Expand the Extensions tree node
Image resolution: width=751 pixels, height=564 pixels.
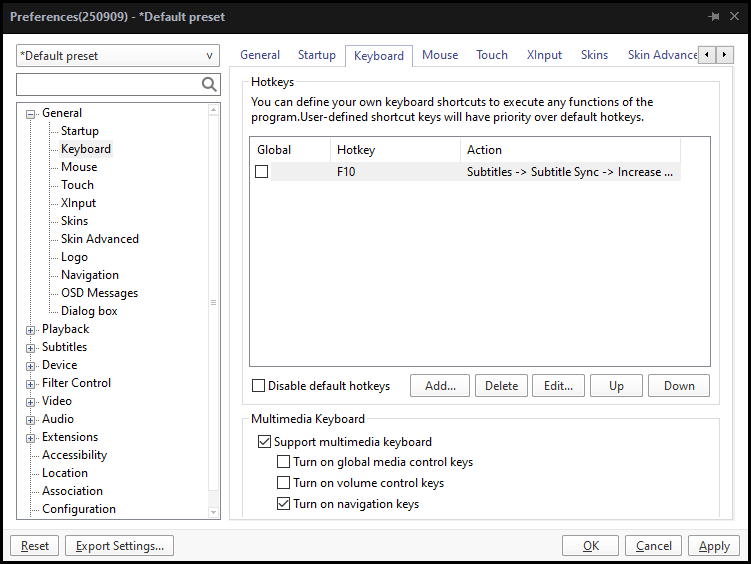pyautogui.click(x=31, y=438)
